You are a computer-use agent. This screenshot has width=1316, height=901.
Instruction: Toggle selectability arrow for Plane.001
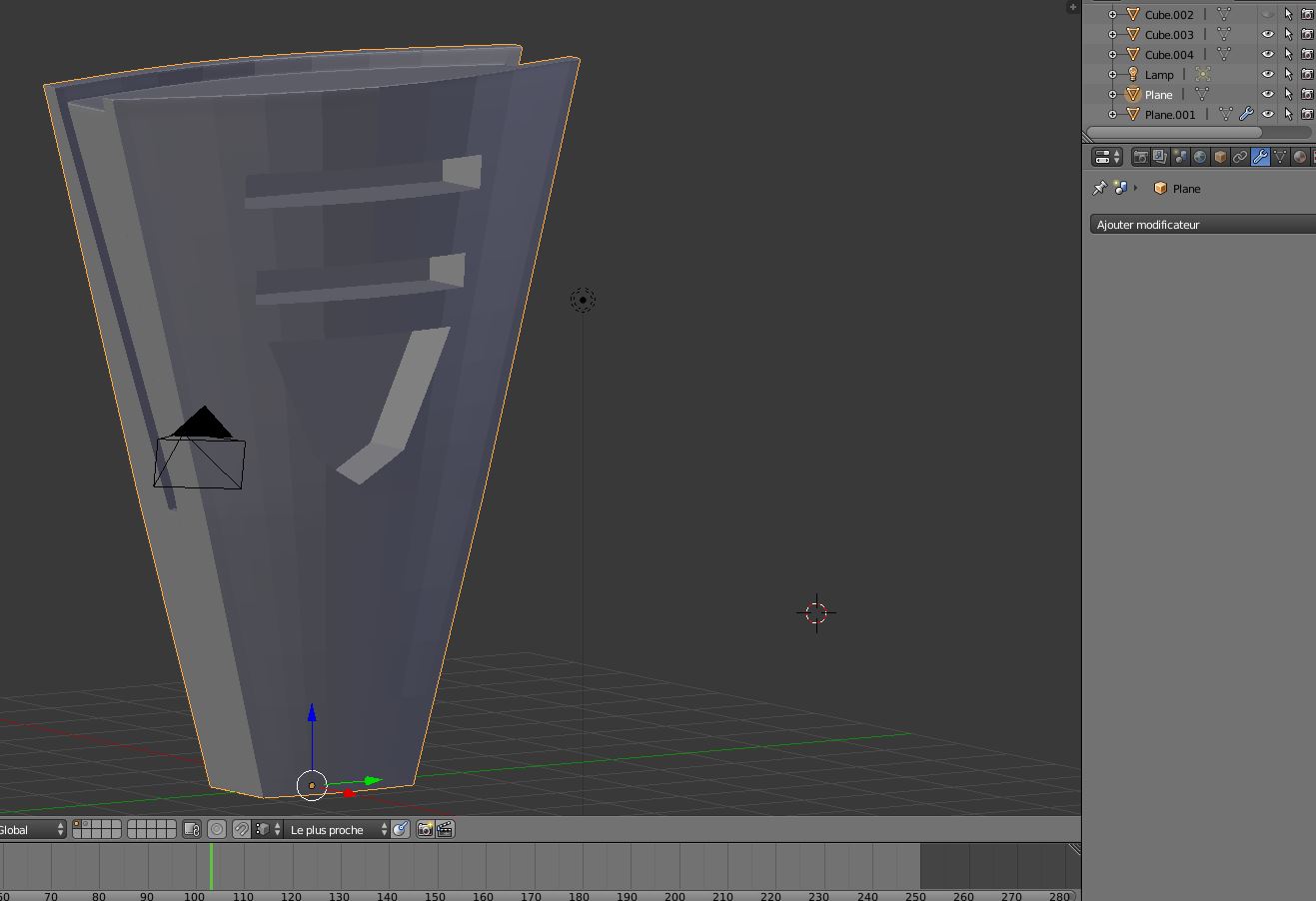pyautogui.click(x=1288, y=114)
